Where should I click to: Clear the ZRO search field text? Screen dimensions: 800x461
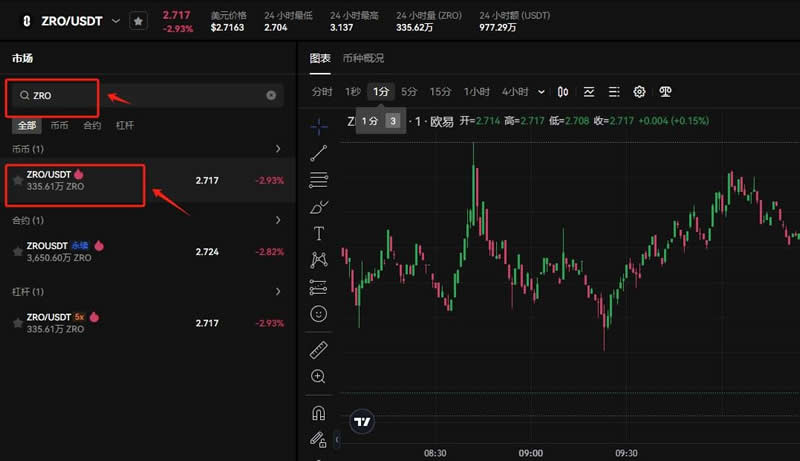tap(271, 96)
